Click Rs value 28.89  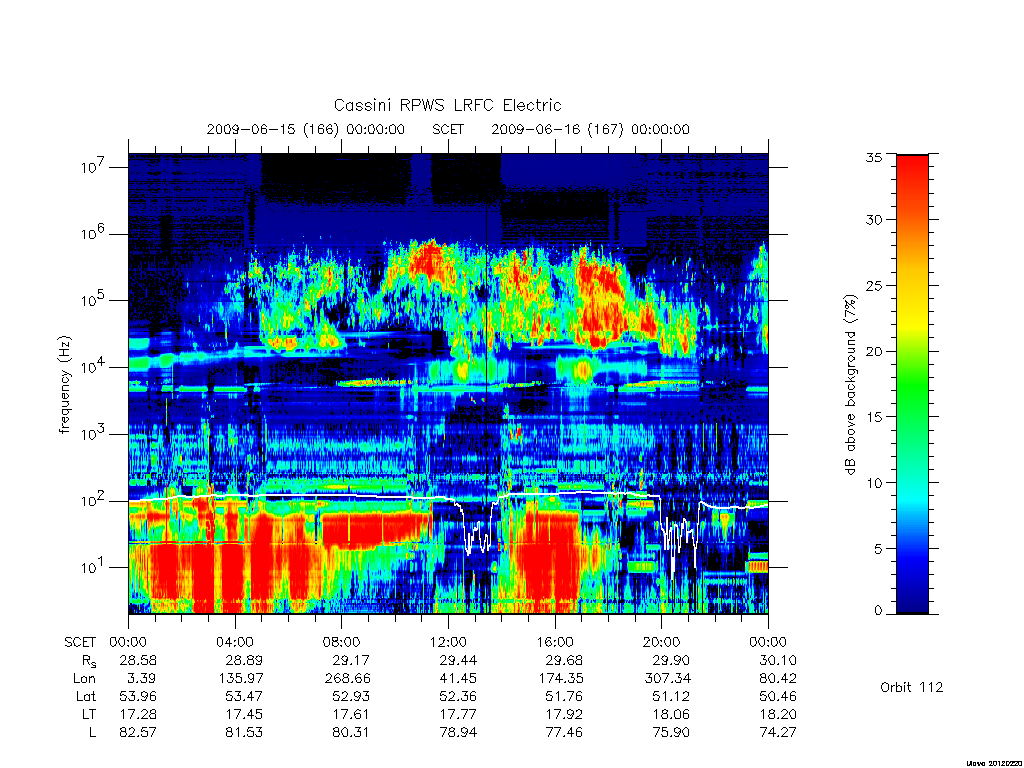(244, 661)
